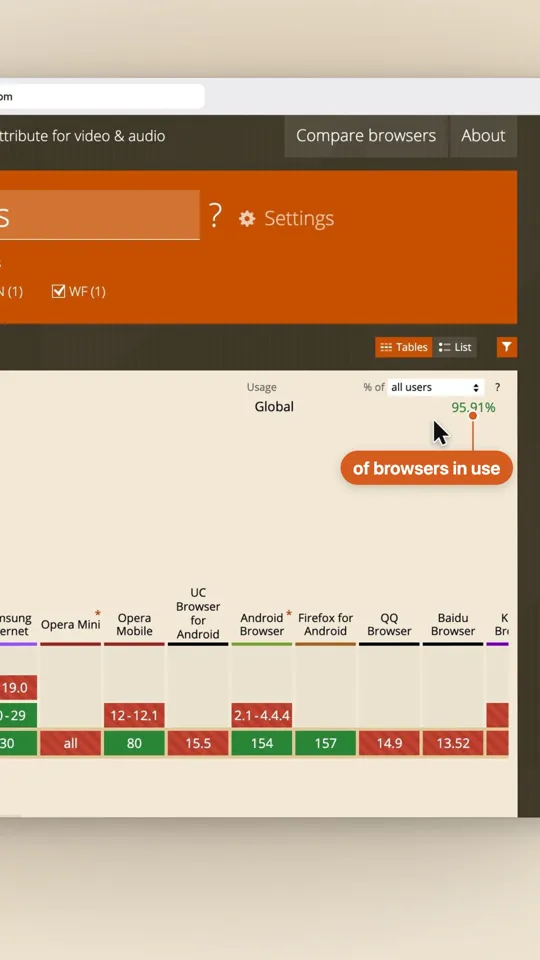Select Android Browser 2.1-4.4.4 cell

[261, 715]
